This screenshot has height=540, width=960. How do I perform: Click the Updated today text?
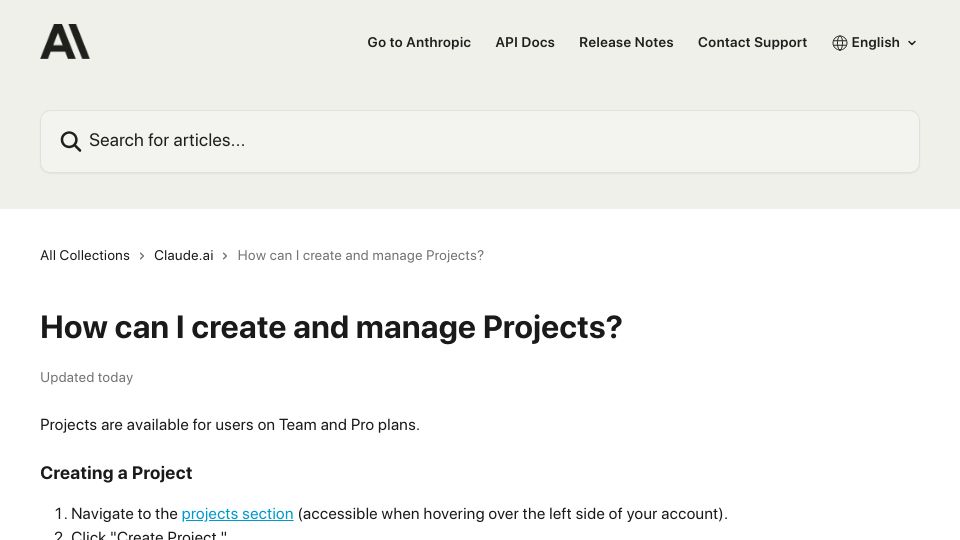click(x=86, y=377)
